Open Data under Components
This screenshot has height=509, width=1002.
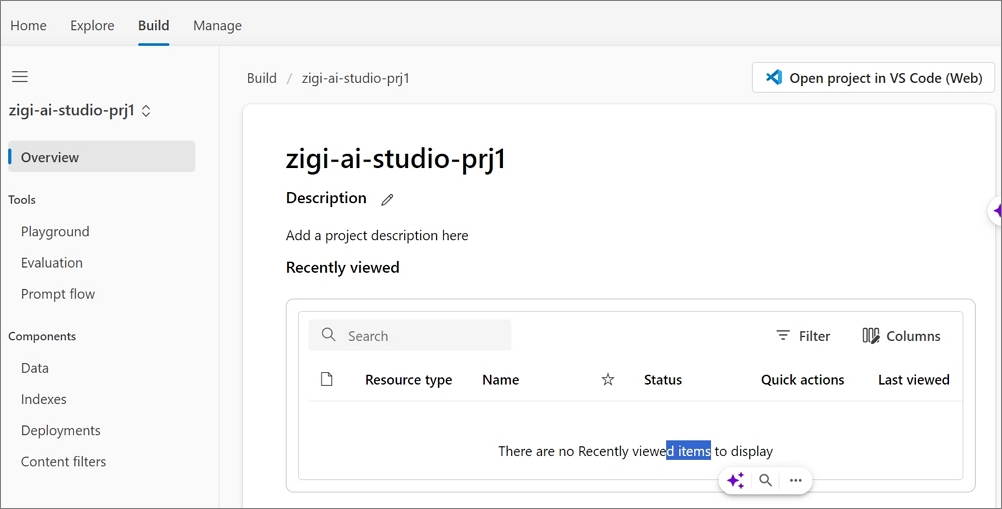point(35,368)
